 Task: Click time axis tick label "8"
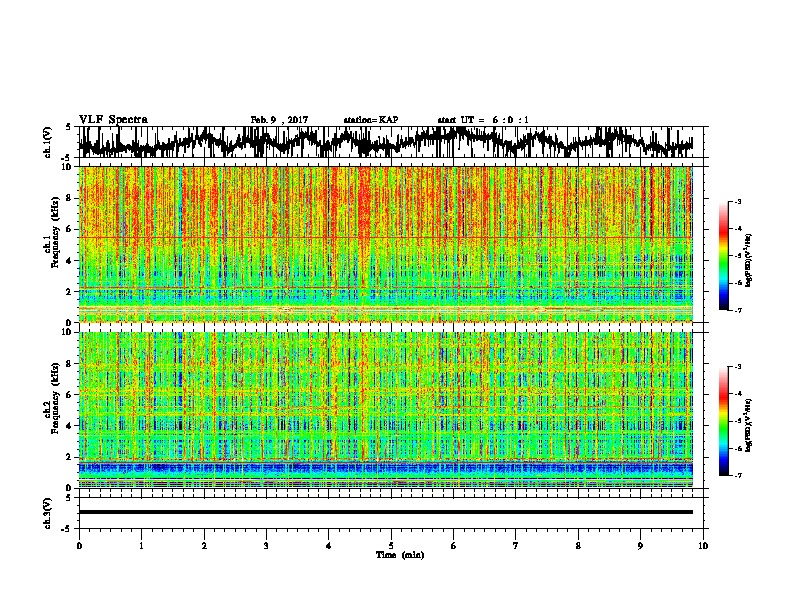[578, 546]
